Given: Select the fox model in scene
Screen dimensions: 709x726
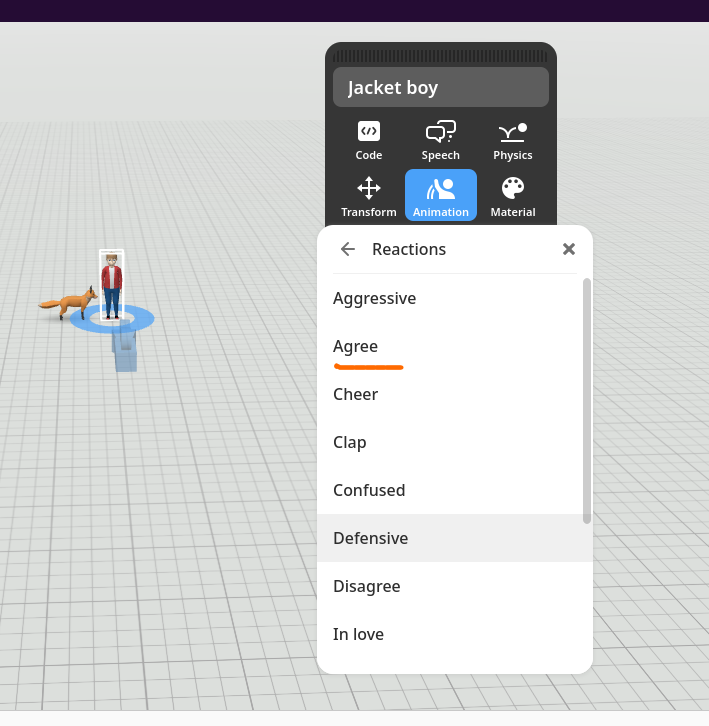Looking at the screenshot, I should pyautogui.click(x=69, y=302).
